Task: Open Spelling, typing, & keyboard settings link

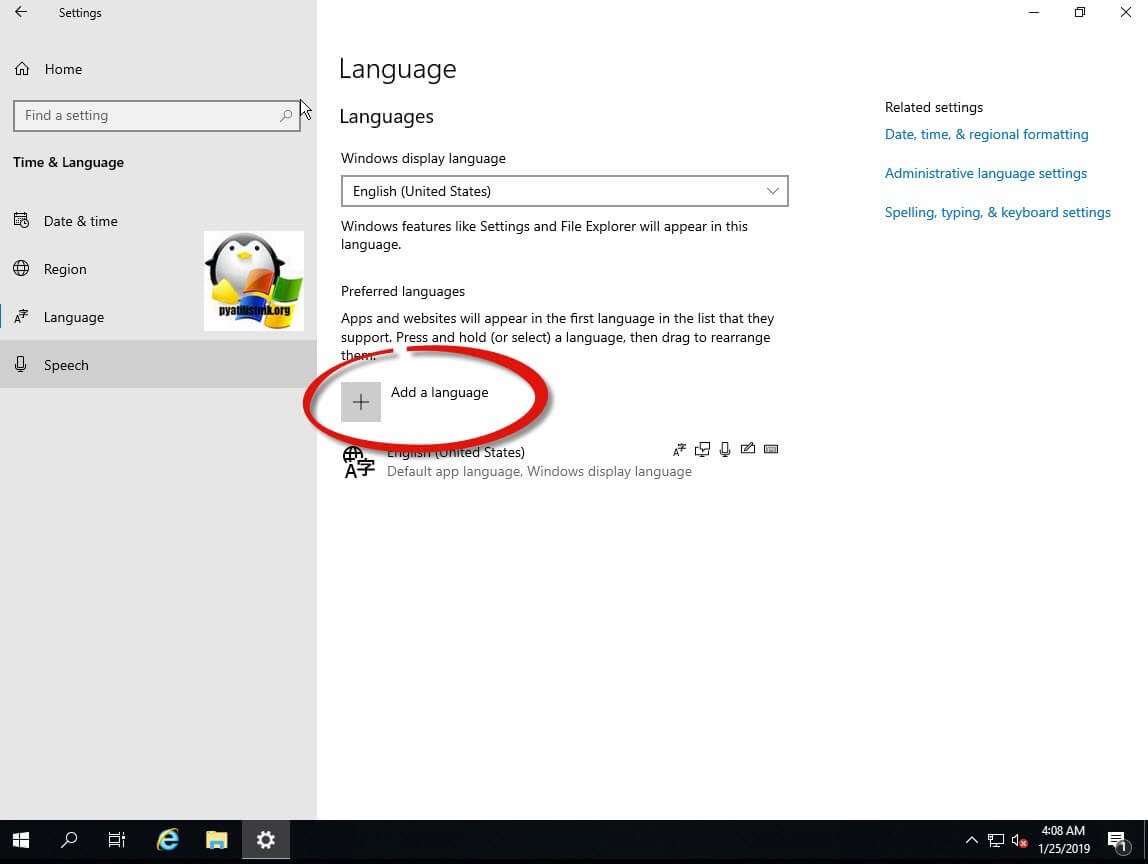Action: point(997,212)
